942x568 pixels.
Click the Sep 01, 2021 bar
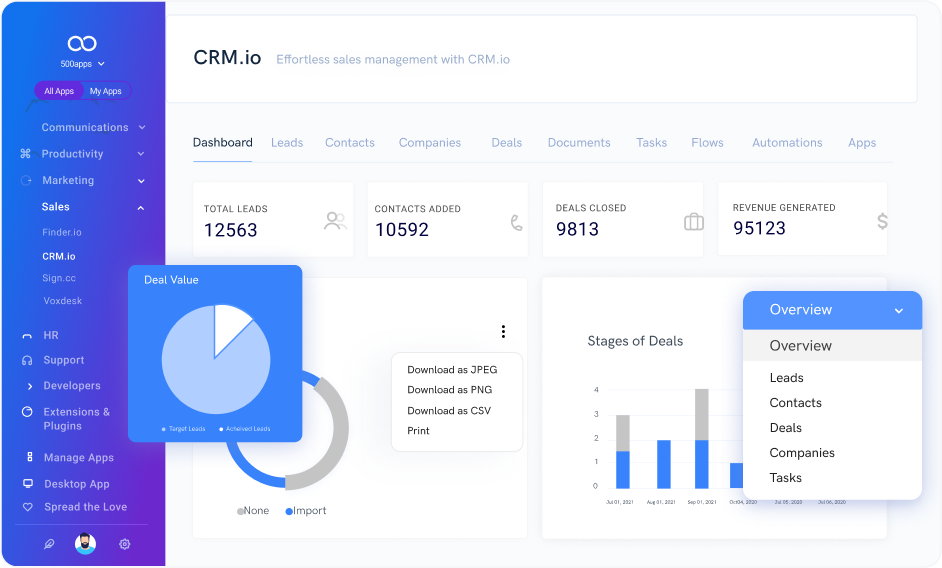click(702, 438)
